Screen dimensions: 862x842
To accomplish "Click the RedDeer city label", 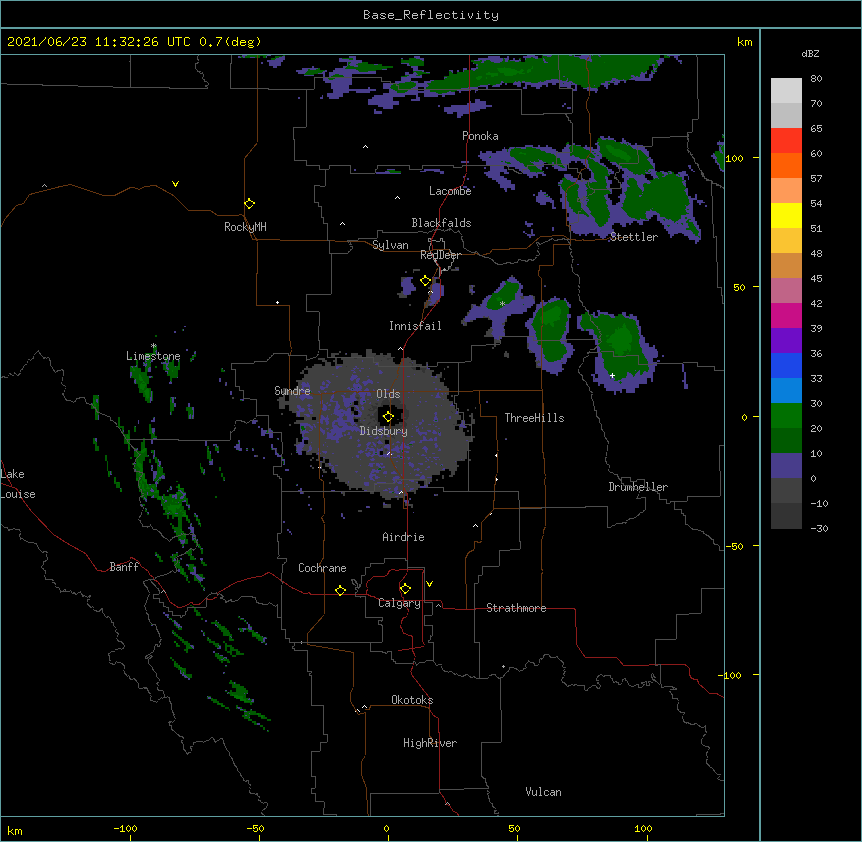I will pos(440,255).
